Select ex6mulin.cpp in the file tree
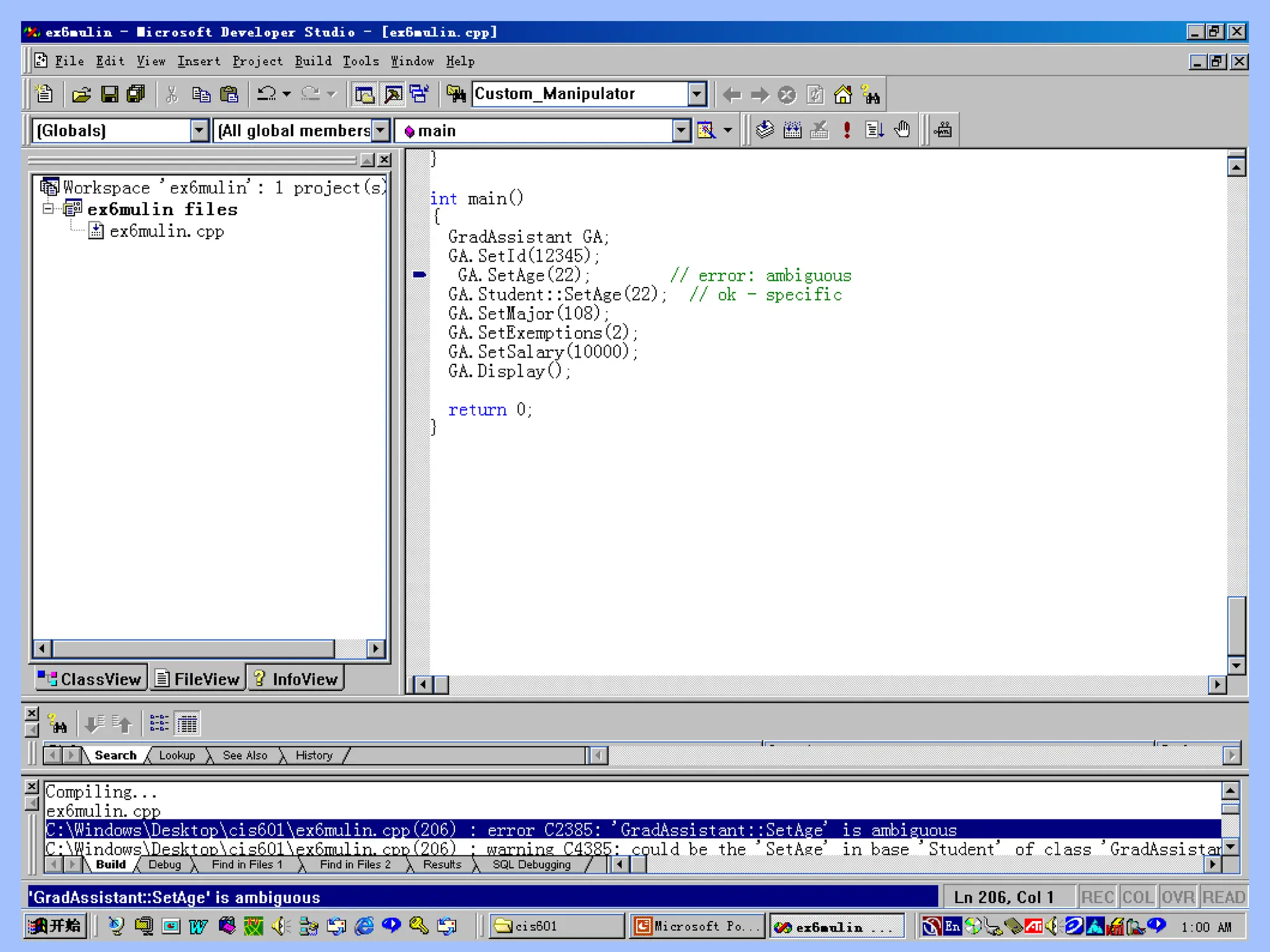 tap(166, 231)
